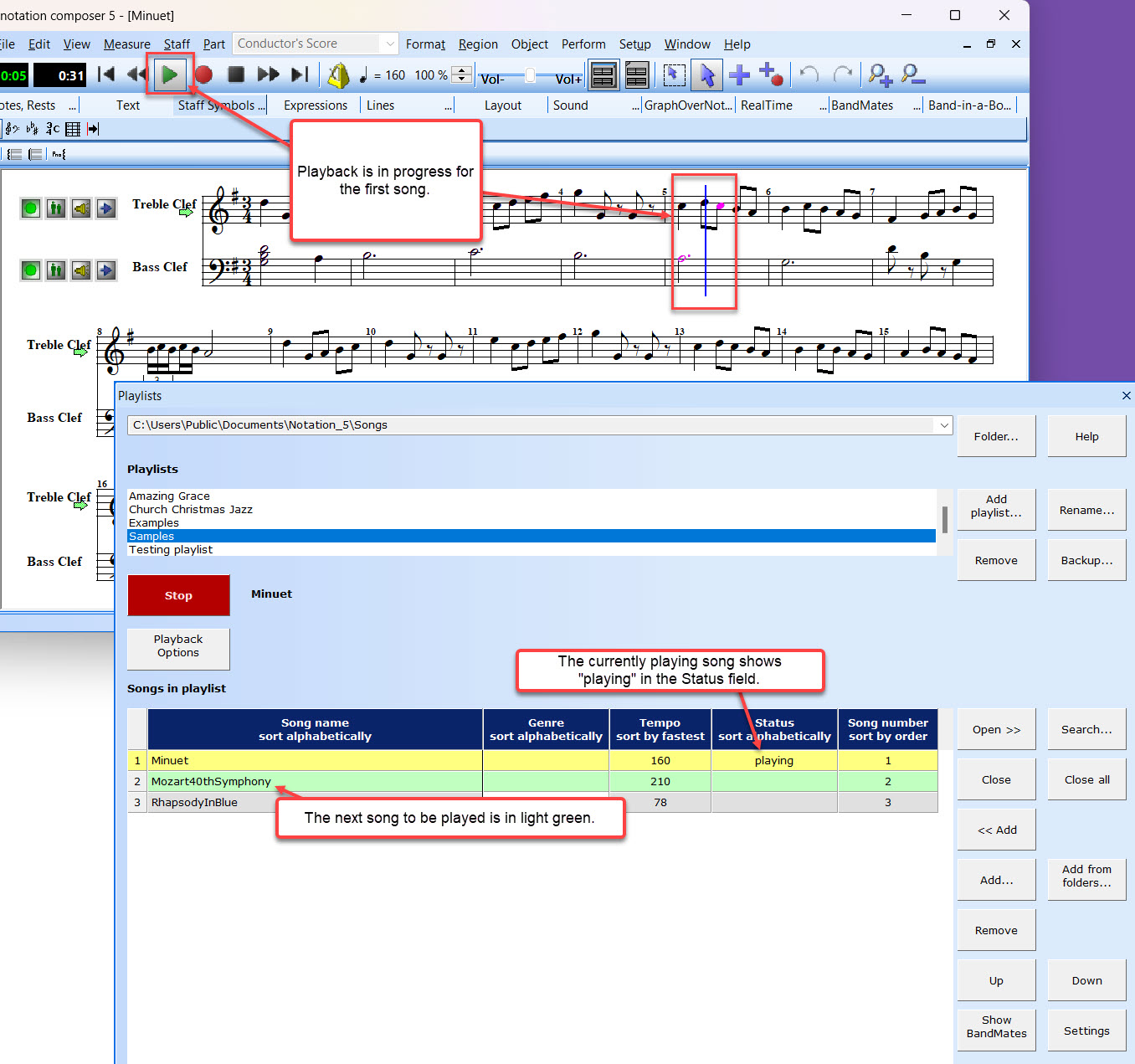Toggle mute speaker icon on Bass Clef staff
The image size is (1135, 1064).
81,270
